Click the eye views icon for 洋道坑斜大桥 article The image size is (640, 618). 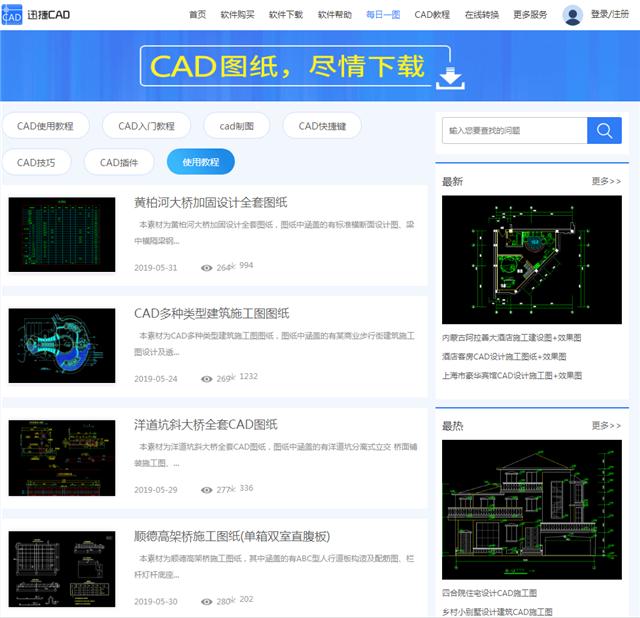click(207, 490)
